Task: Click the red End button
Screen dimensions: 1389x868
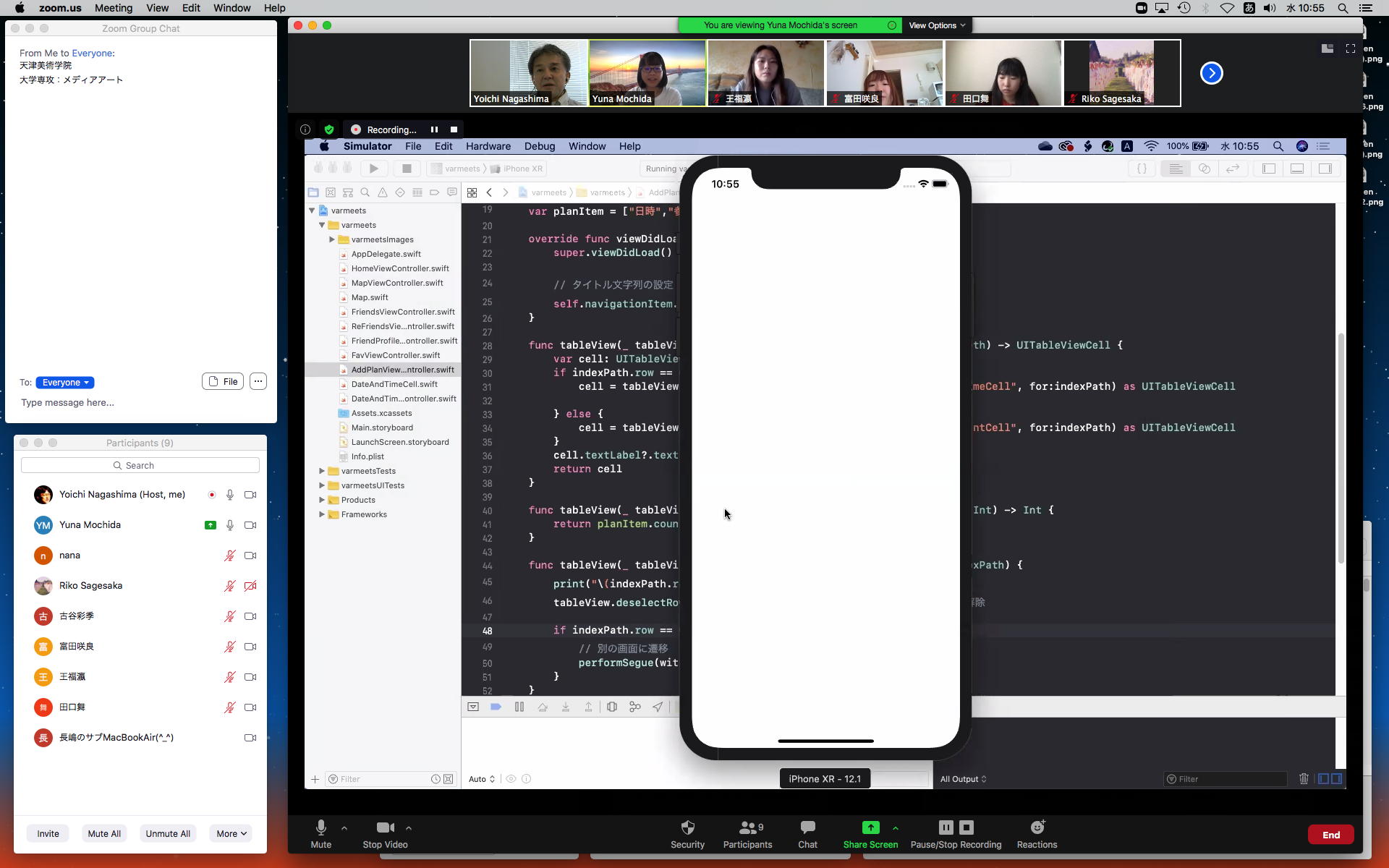Action: point(1330,835)
